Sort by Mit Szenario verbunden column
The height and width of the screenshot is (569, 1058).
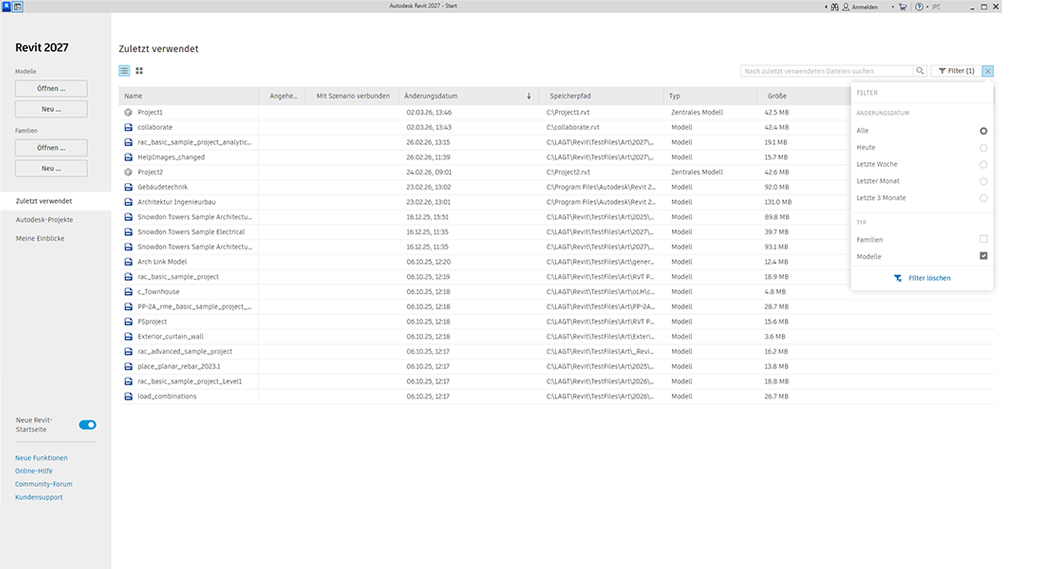click(x=353, y=96)
